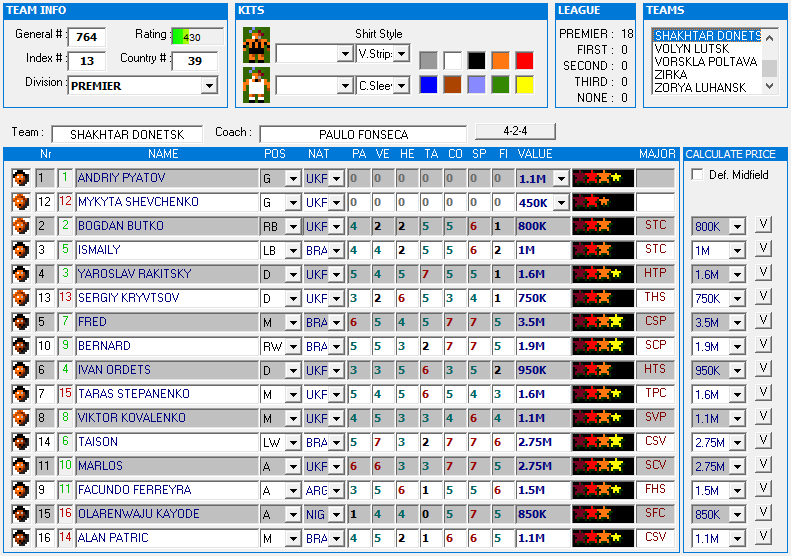Click the face icon for Facundo Ferreyra

[19, 490]
